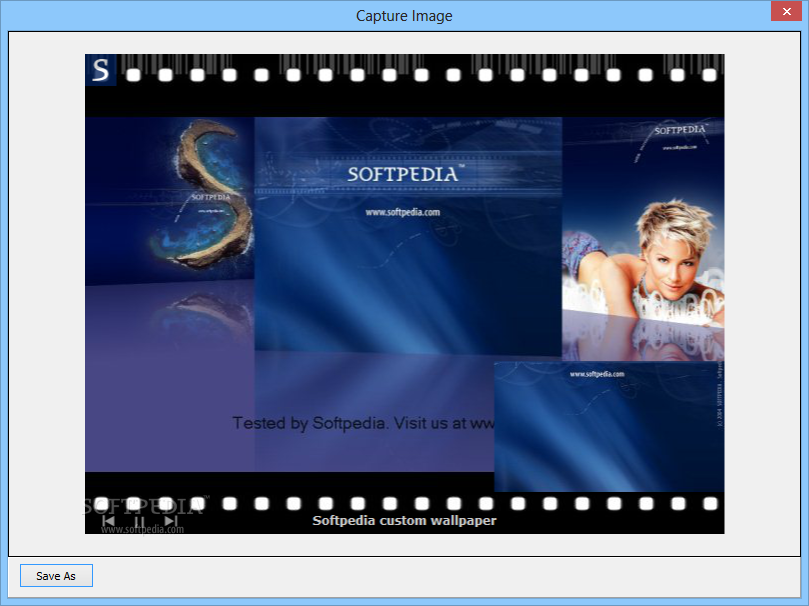
Task: Close the Capture Image dialog
Action: [786, 11]
